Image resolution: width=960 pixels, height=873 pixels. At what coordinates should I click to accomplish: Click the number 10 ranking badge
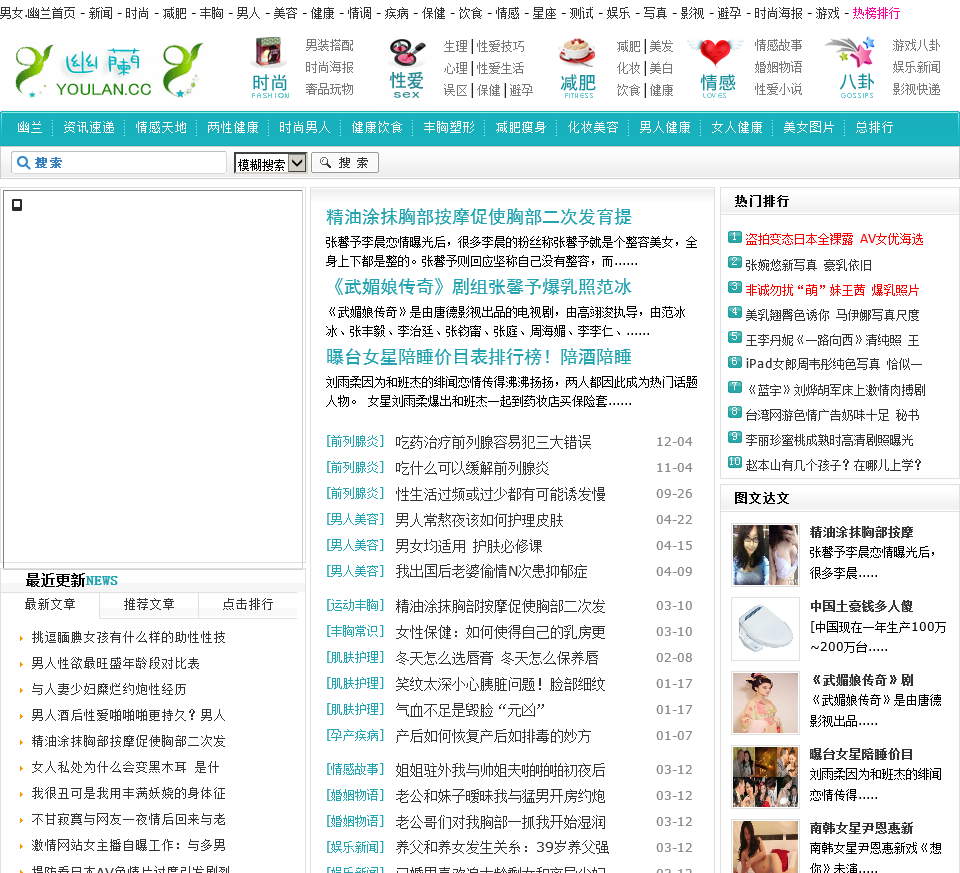pyautogui.click(x=735, y=463)
